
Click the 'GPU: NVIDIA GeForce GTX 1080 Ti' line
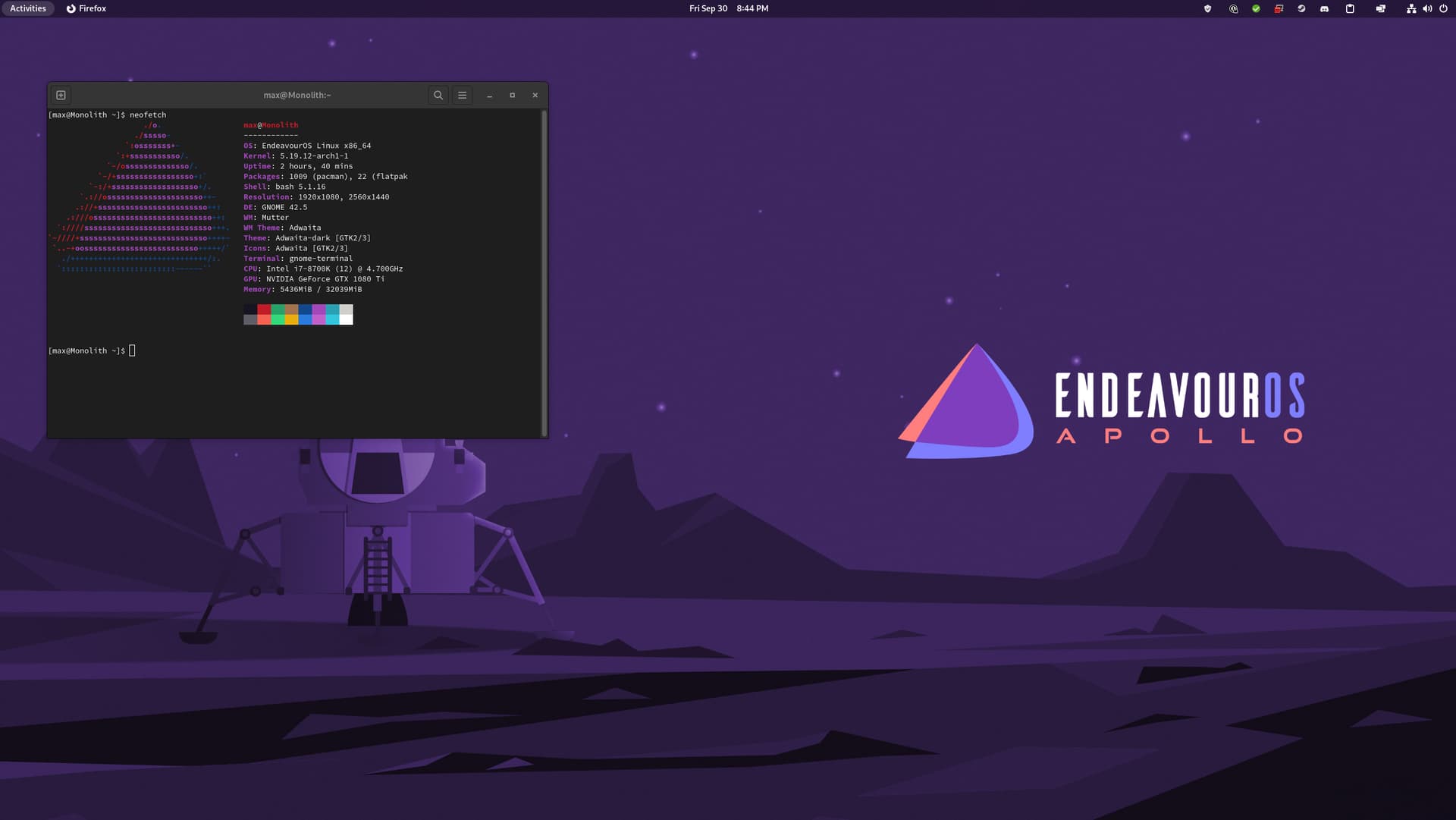coord(314,279)
